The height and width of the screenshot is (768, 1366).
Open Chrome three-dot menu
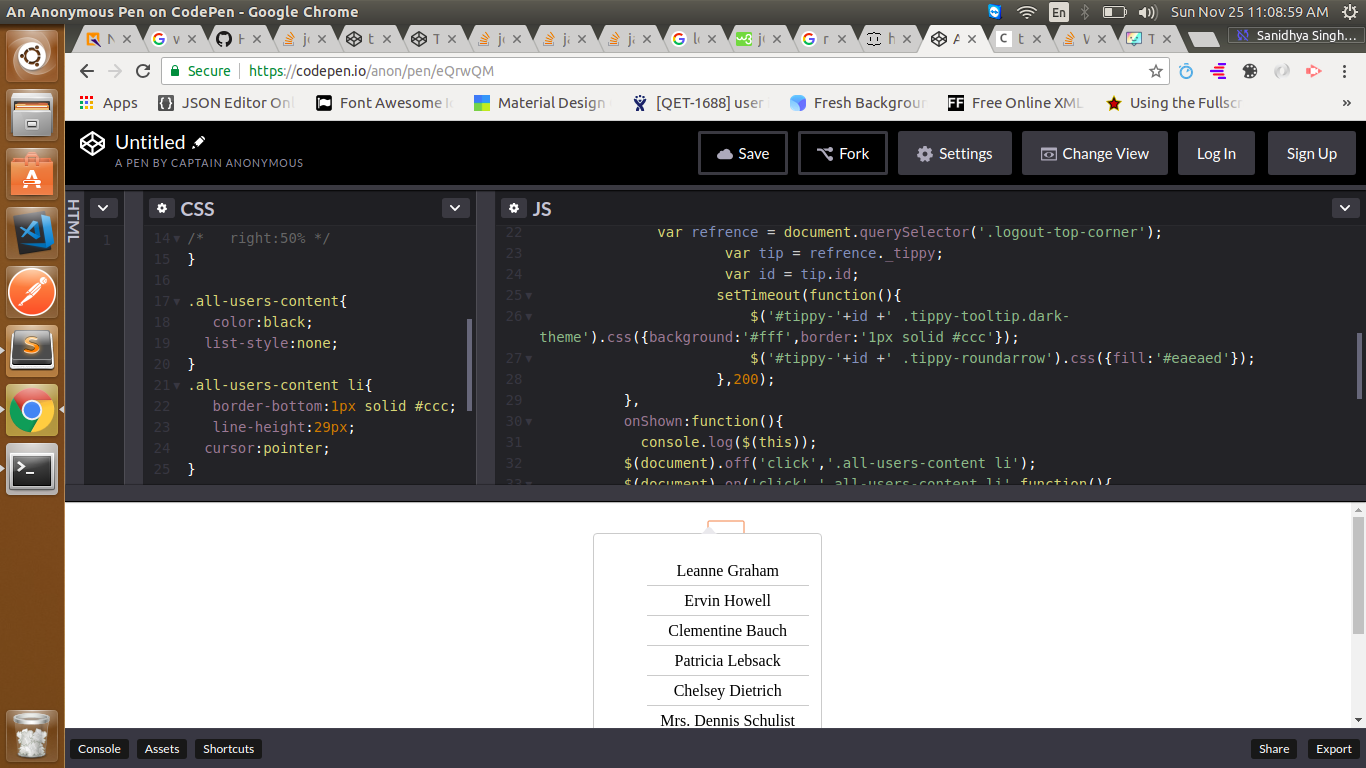1346,71
